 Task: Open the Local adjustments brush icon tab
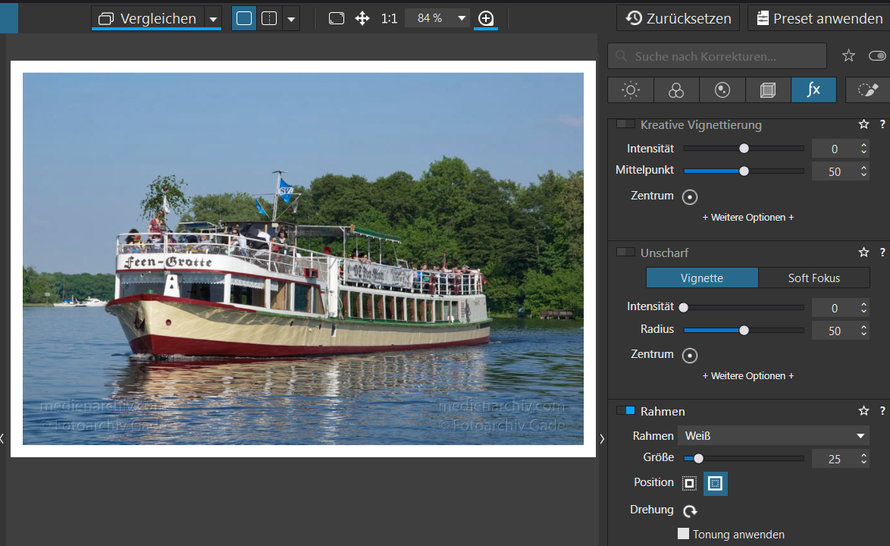click(x=868, y=90)
